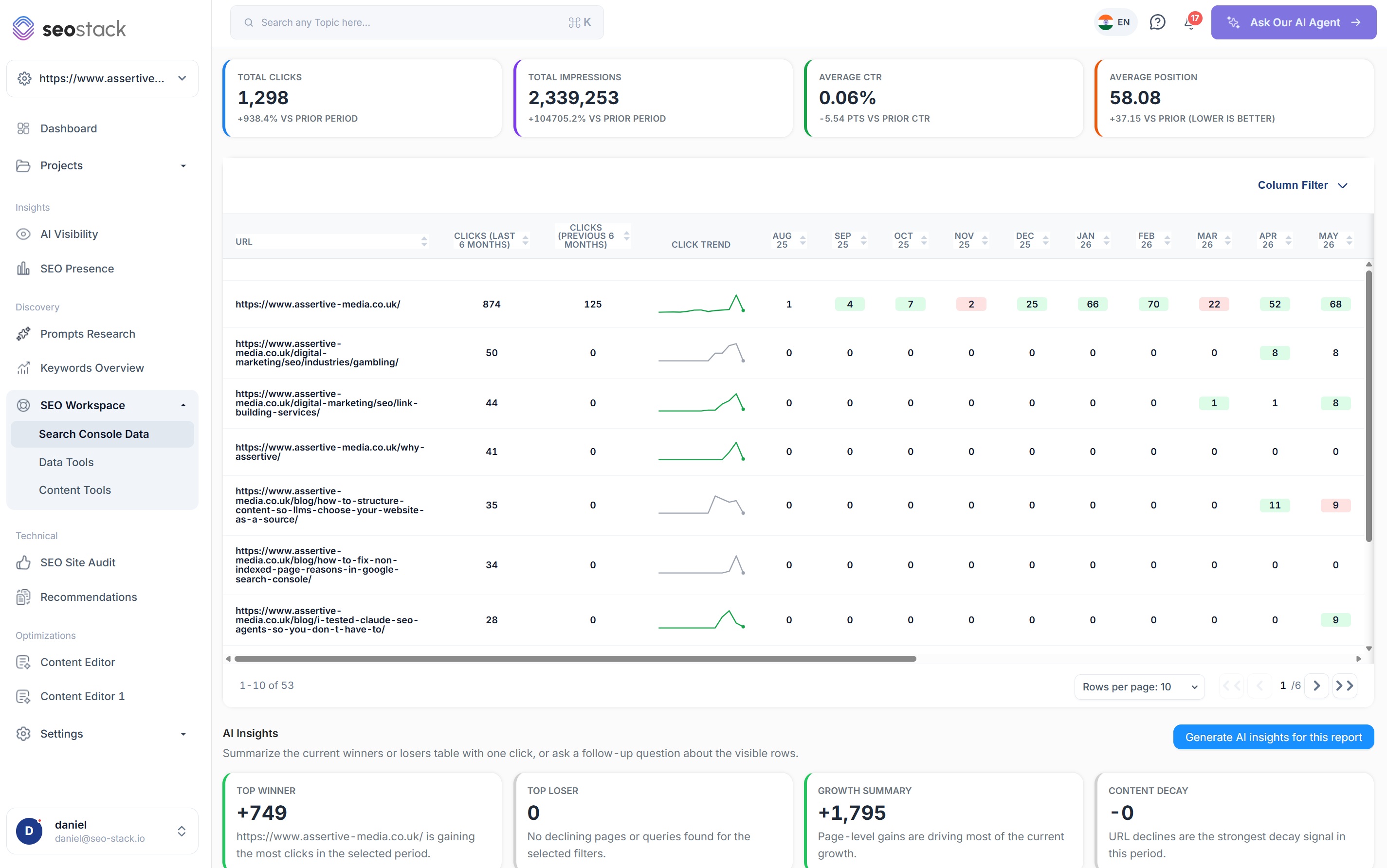The height and width of the screenshot is (868, 1387).
Task: Click the SEO Site Audit thumbs-up icon
Action: click(23, 562)
